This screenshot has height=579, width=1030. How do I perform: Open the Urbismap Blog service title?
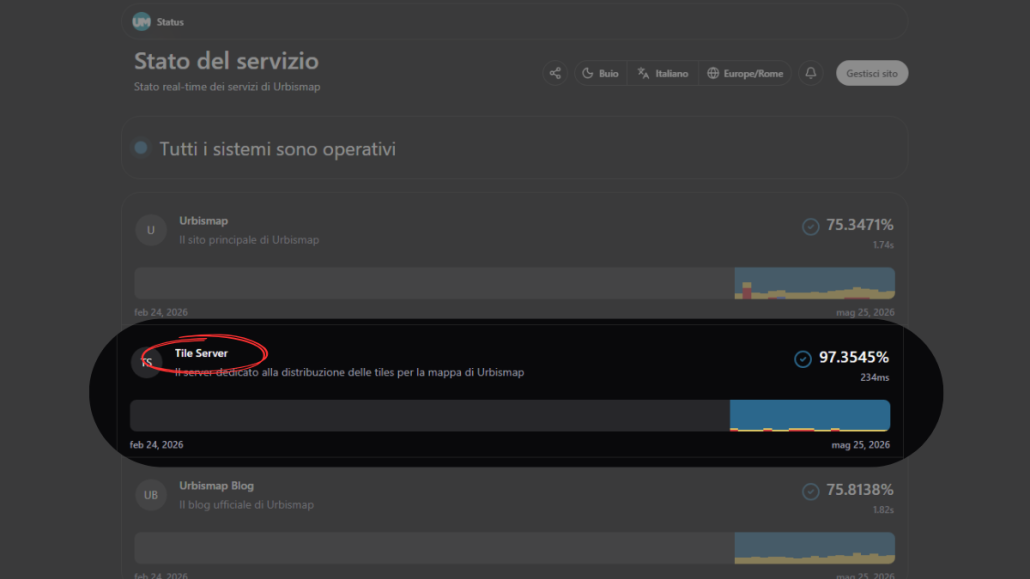click(x=216, y=486)
